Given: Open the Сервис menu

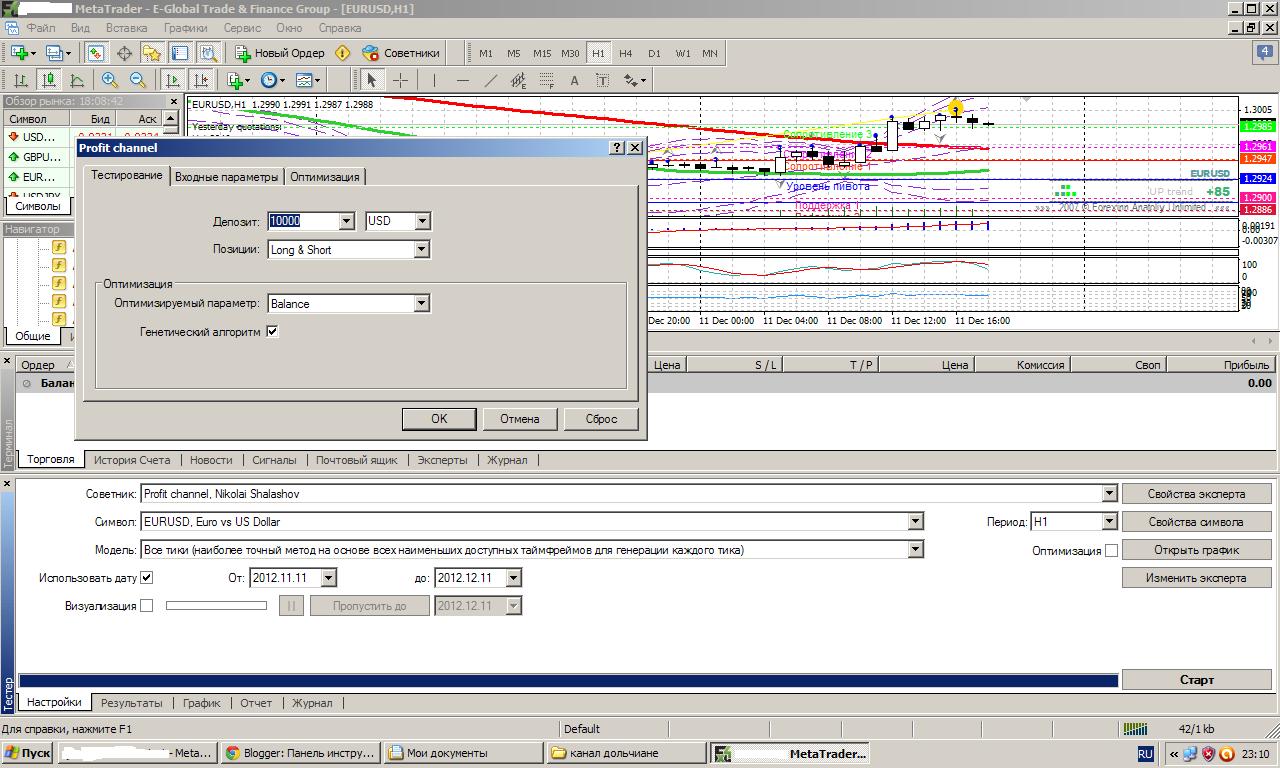Looking at the screenshot, I should click(243, 28).
